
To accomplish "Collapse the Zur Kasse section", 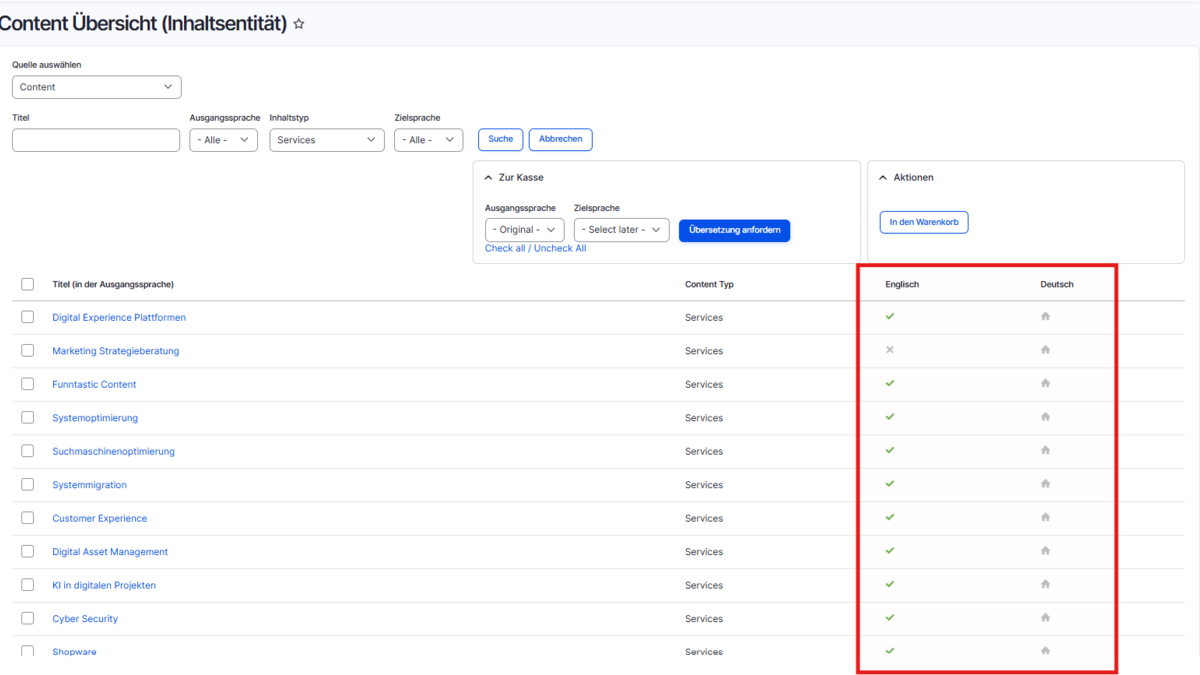I will (x=489, y=178).
